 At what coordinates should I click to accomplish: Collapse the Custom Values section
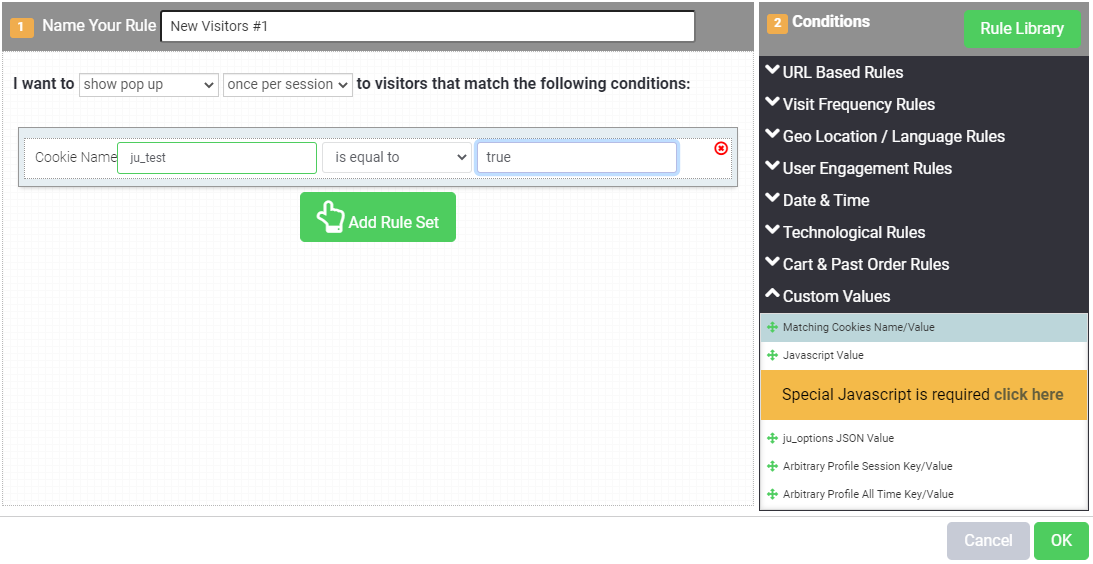tap(836, 296)
